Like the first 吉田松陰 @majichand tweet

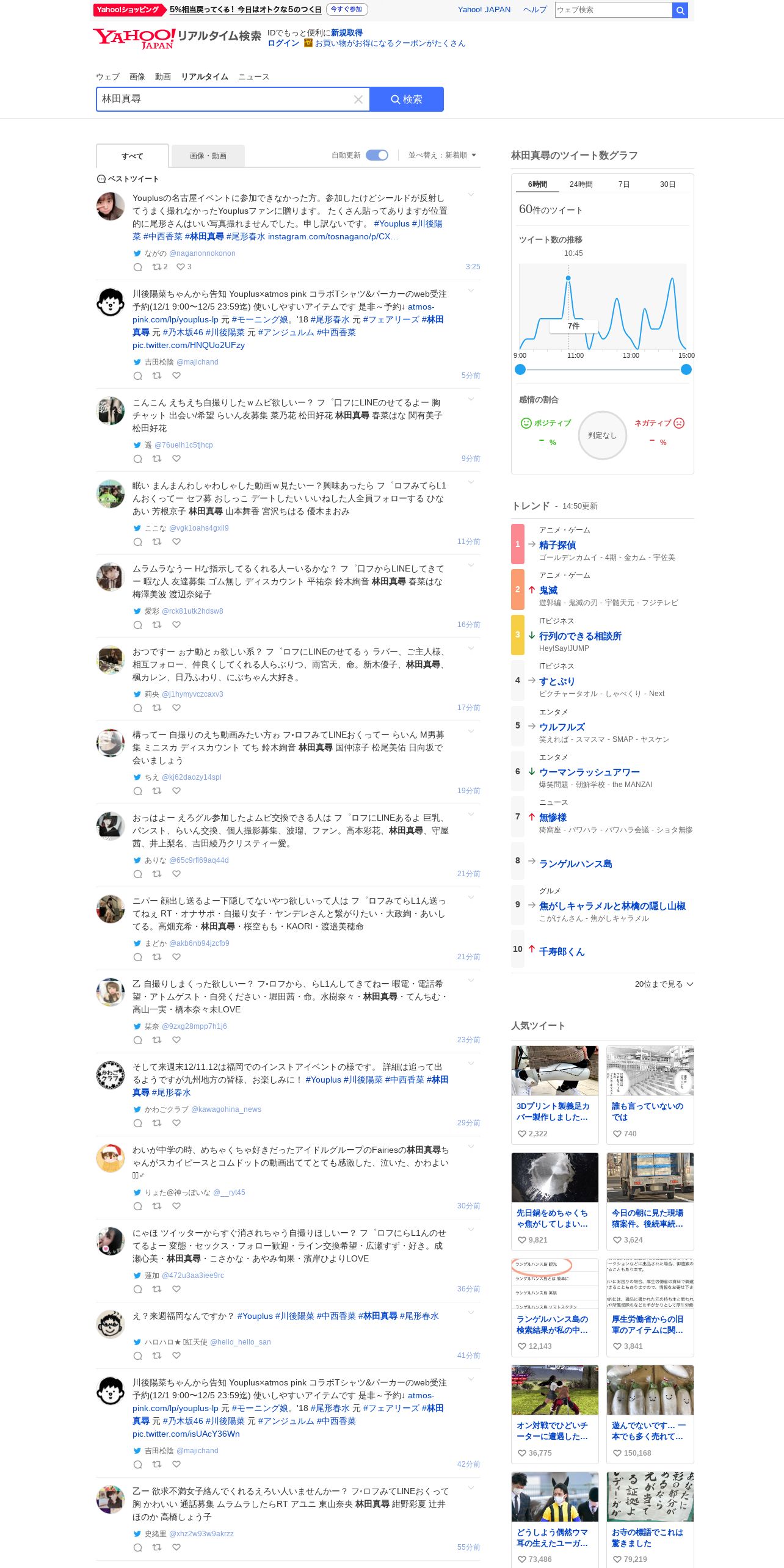click(x=176, y=376)
